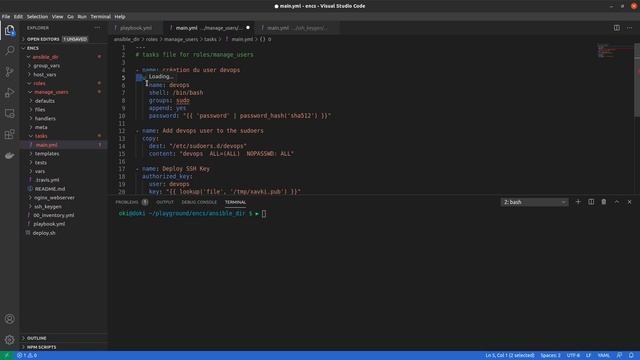This screenshot has height=360, width=640.
Task: Open errors and warnings count in status bar
Action: point(27,356)
